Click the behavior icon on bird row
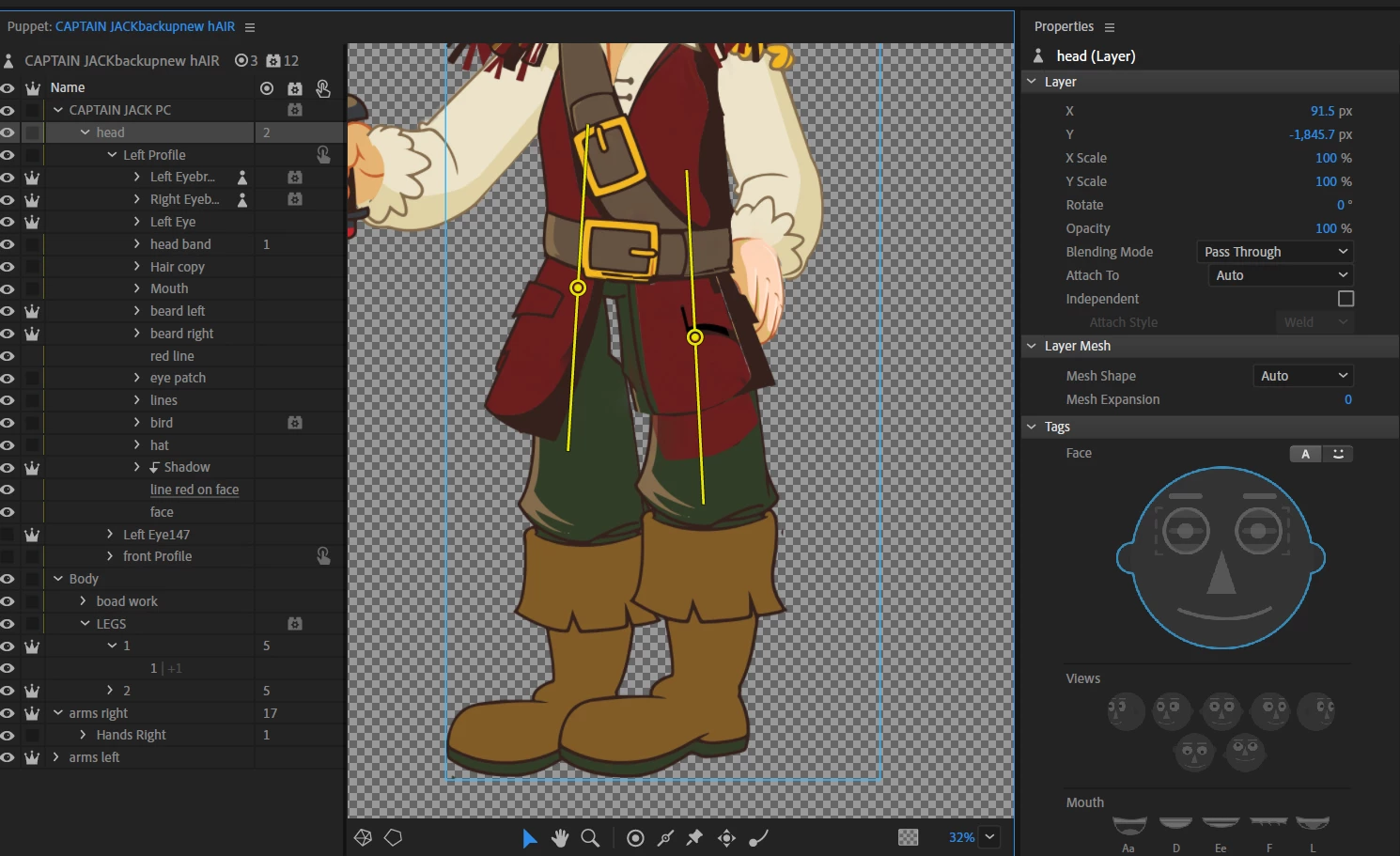The height and width of the screenshot is (856, 1400). click(x=295, y=423)
